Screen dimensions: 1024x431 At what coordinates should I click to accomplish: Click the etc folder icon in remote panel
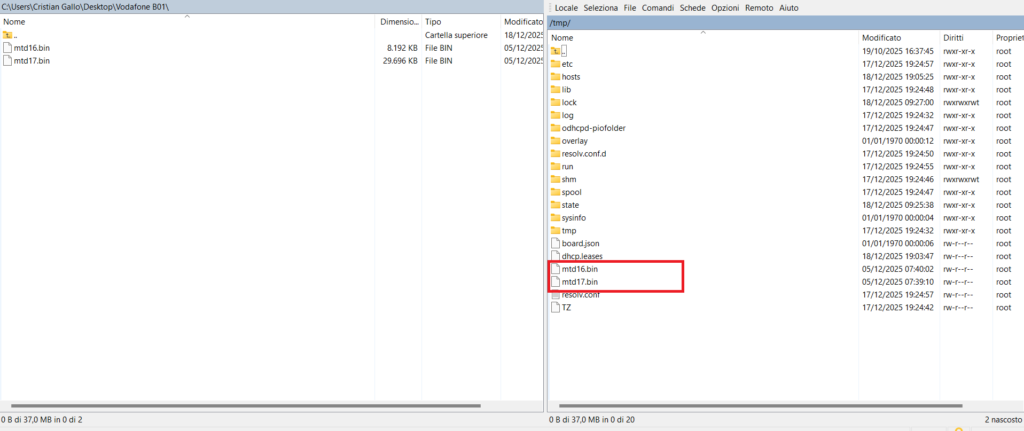556,64
